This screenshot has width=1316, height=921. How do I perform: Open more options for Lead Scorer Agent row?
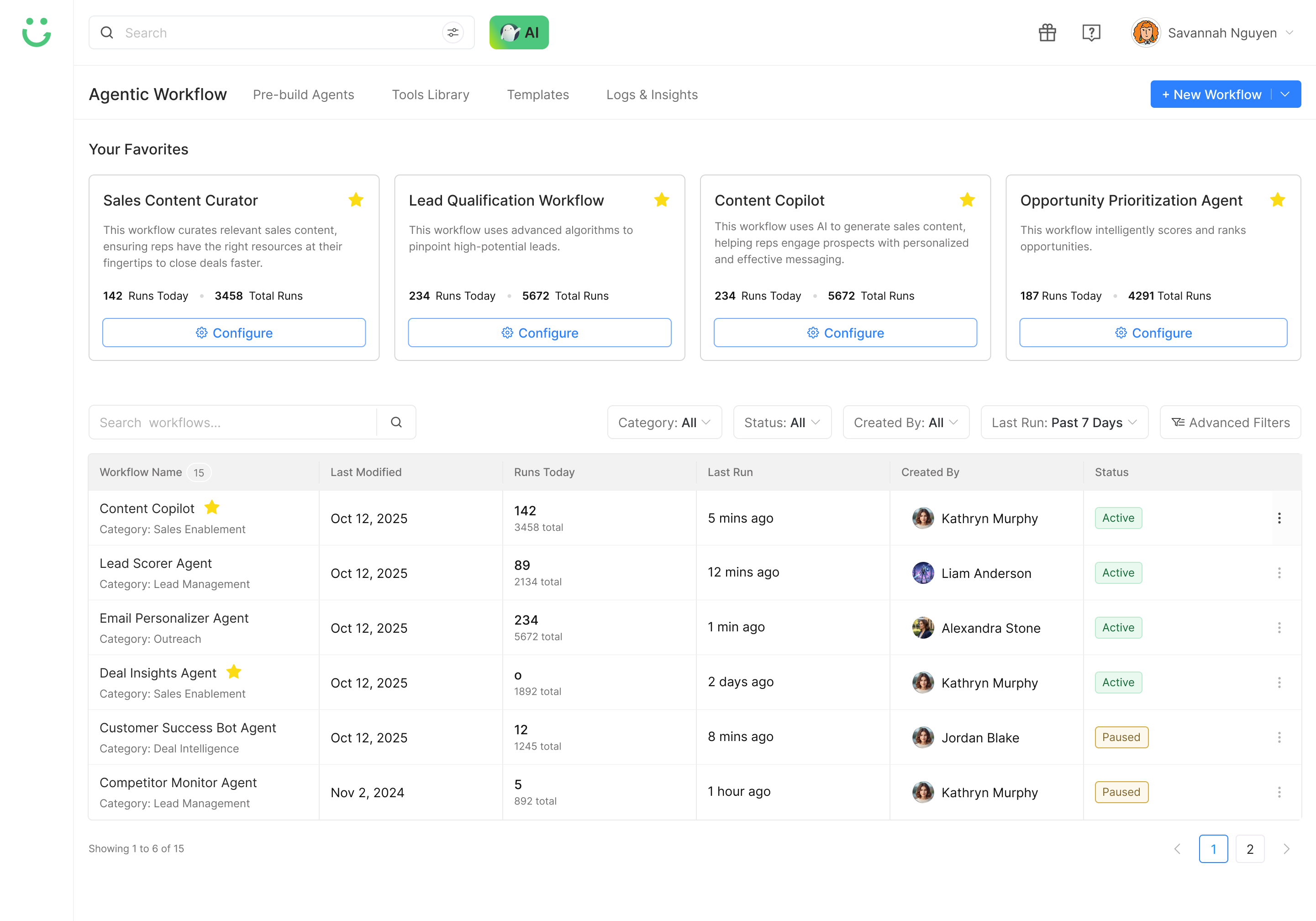[1279, 573]
